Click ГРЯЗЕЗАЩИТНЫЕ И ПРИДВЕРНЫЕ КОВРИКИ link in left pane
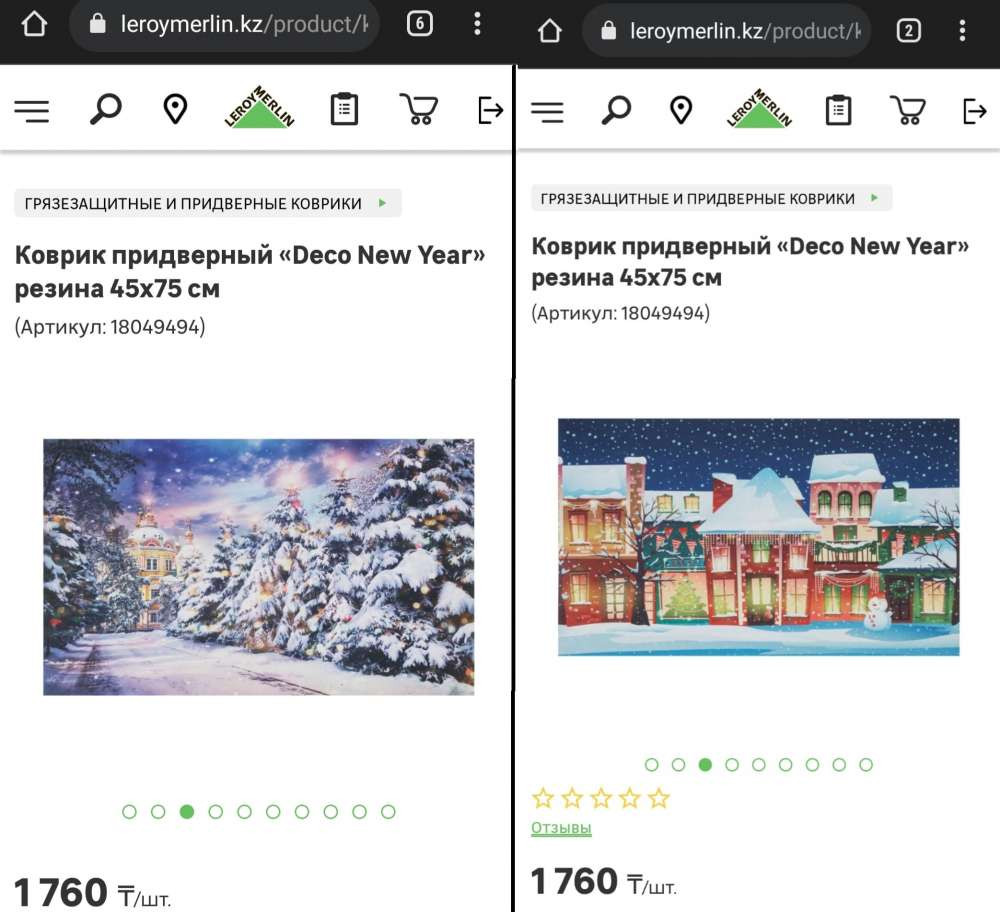Image resolution: width=1000 pixels, height=912 pixels. pyautogui.click(x=193, y=203)
